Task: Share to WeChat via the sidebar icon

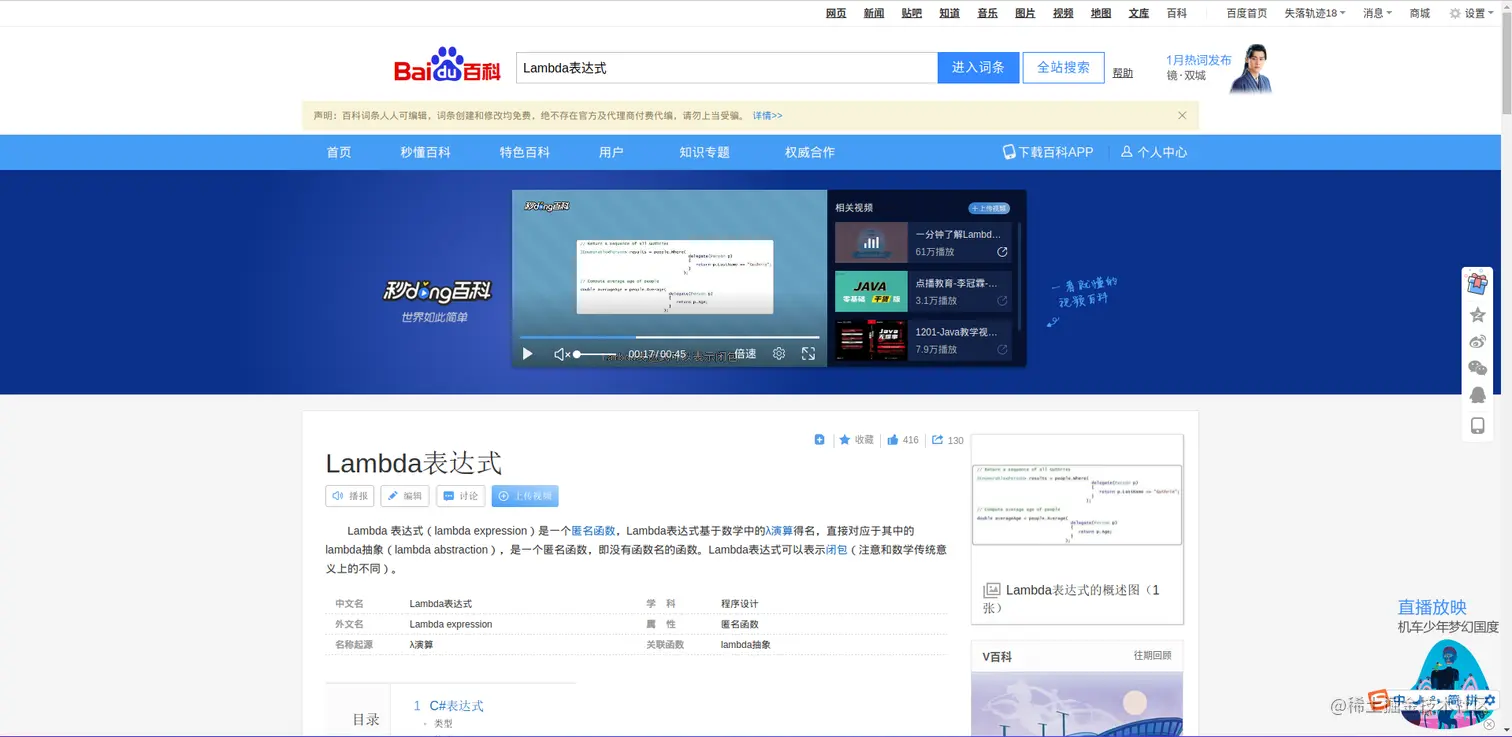Action: point(1477,368)
